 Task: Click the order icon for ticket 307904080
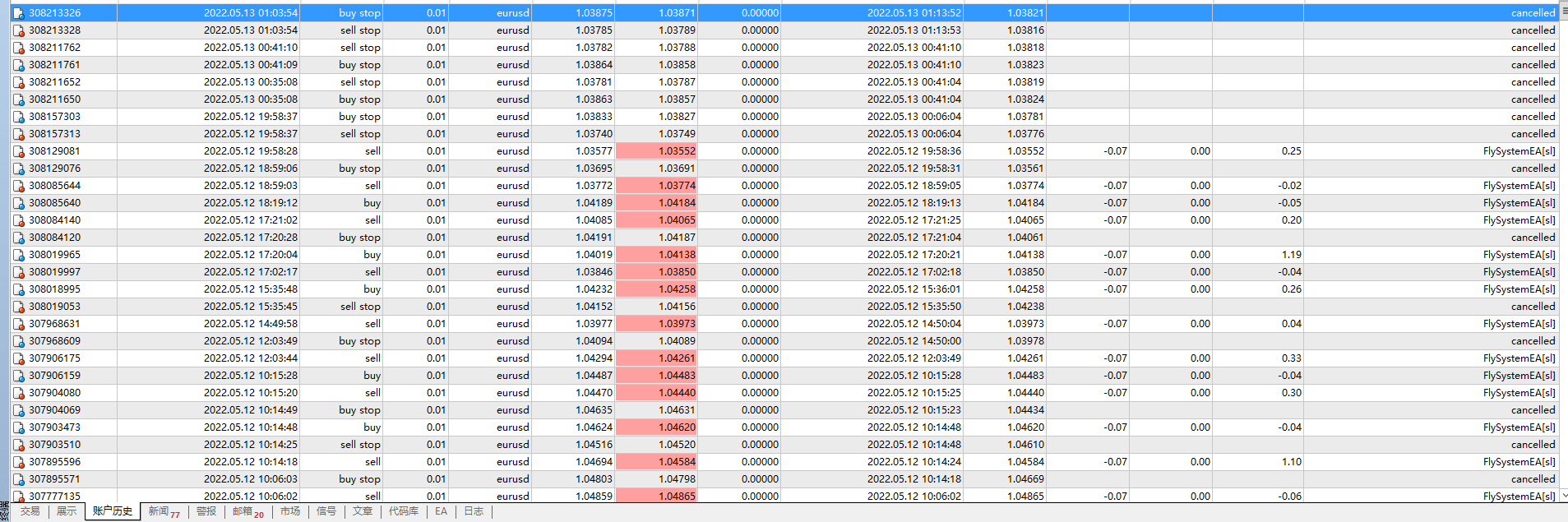point(18,393)
